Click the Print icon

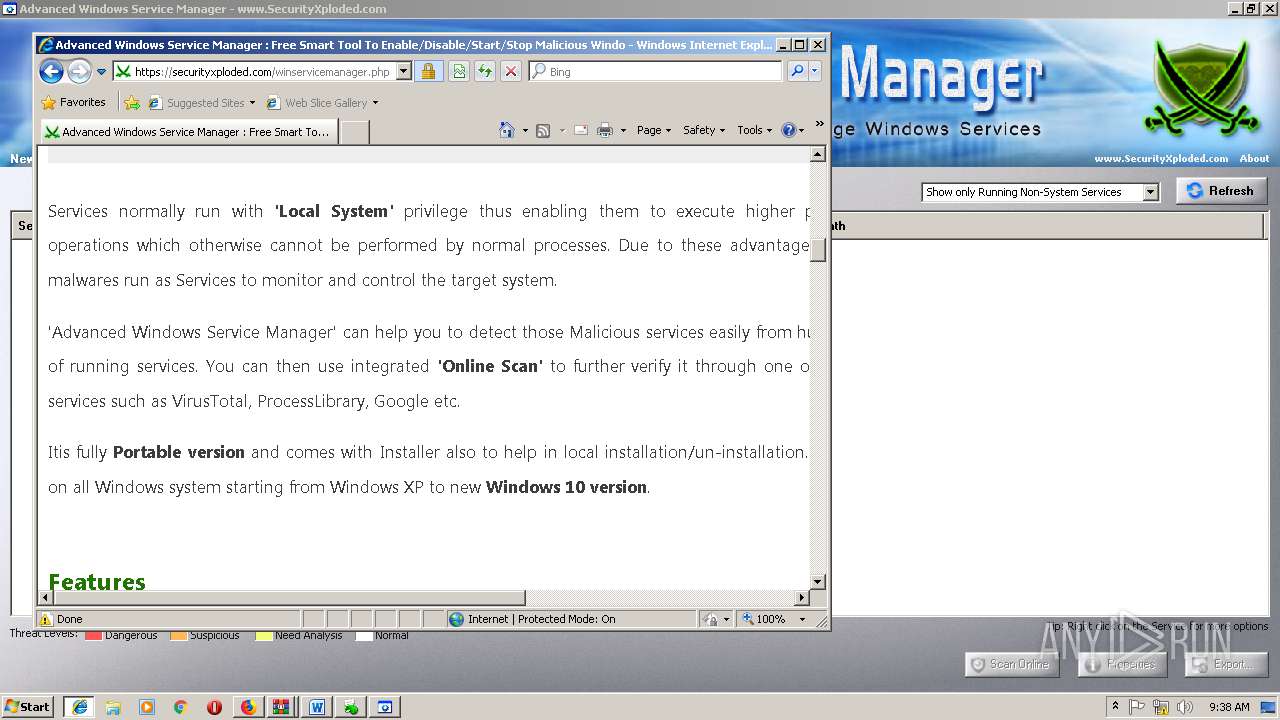605,130
